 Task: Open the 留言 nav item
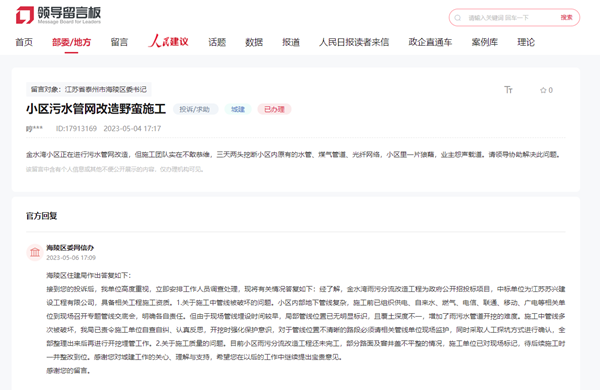coord(119,42)
